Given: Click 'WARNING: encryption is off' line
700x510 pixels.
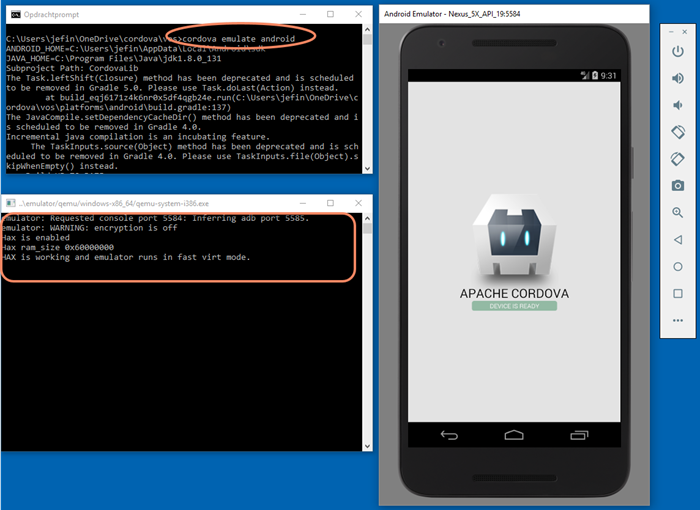Looking at the screenshot, I should click(89, 228).
